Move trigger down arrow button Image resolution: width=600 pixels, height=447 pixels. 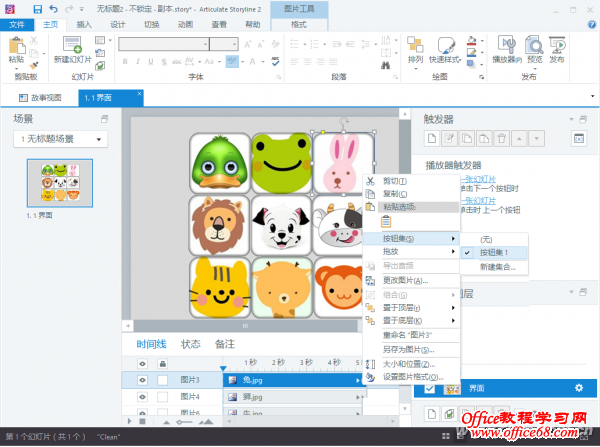(536, 139)
